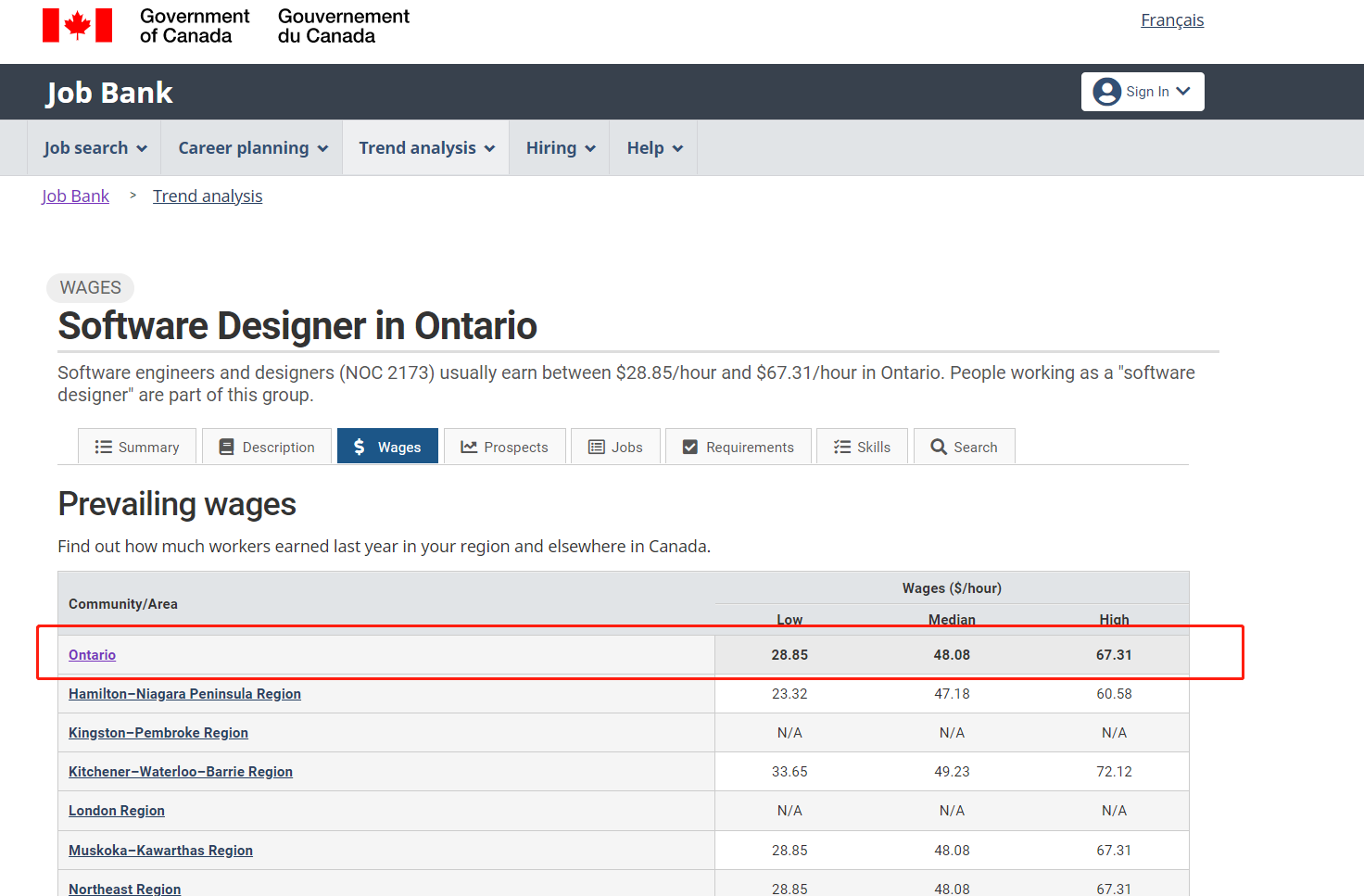The image size is (1364, 896).
Task: Click the list icon on Summary tab
Action: (x=104, y=448)
